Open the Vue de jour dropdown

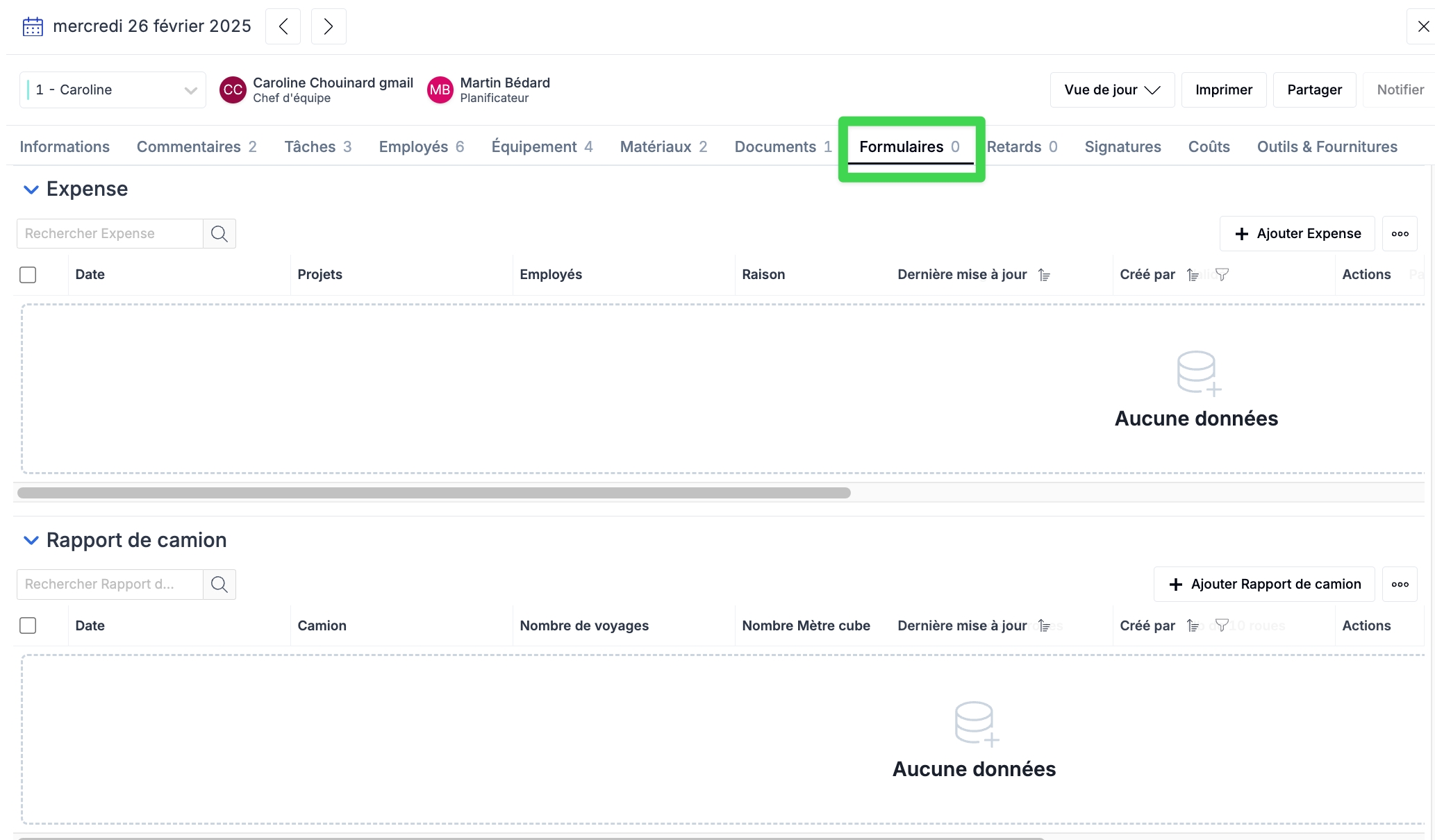[x=1112, y=90]
